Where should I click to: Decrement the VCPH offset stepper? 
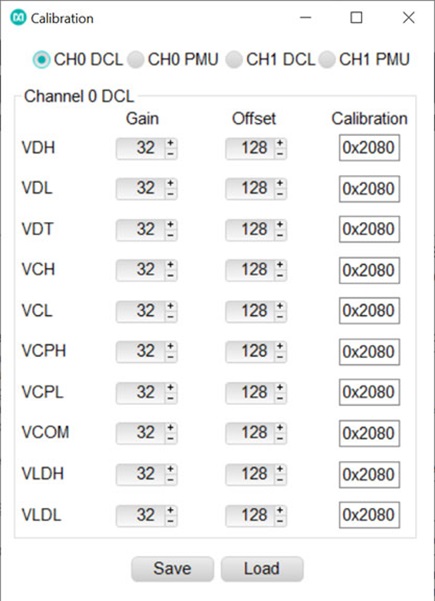(280, 357)
